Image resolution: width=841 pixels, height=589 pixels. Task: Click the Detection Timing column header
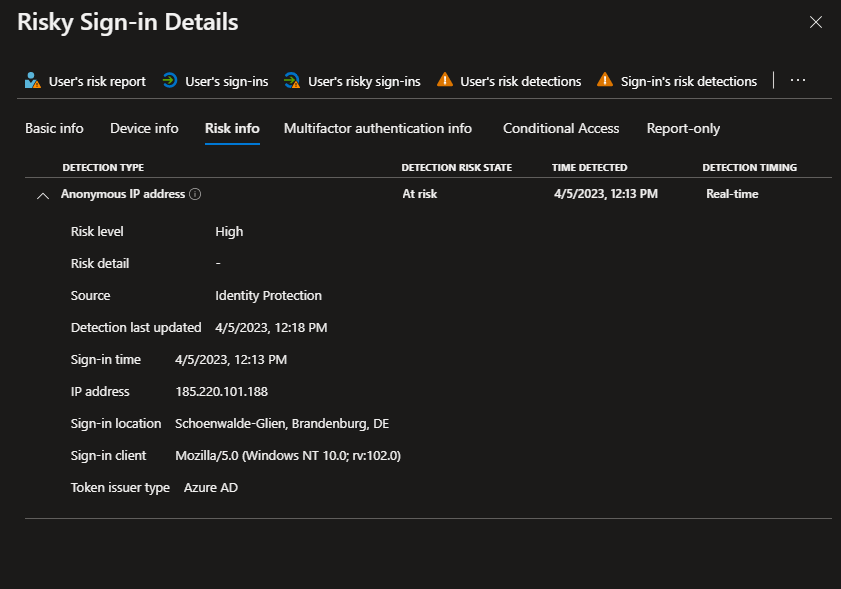[x=749, y=168]
